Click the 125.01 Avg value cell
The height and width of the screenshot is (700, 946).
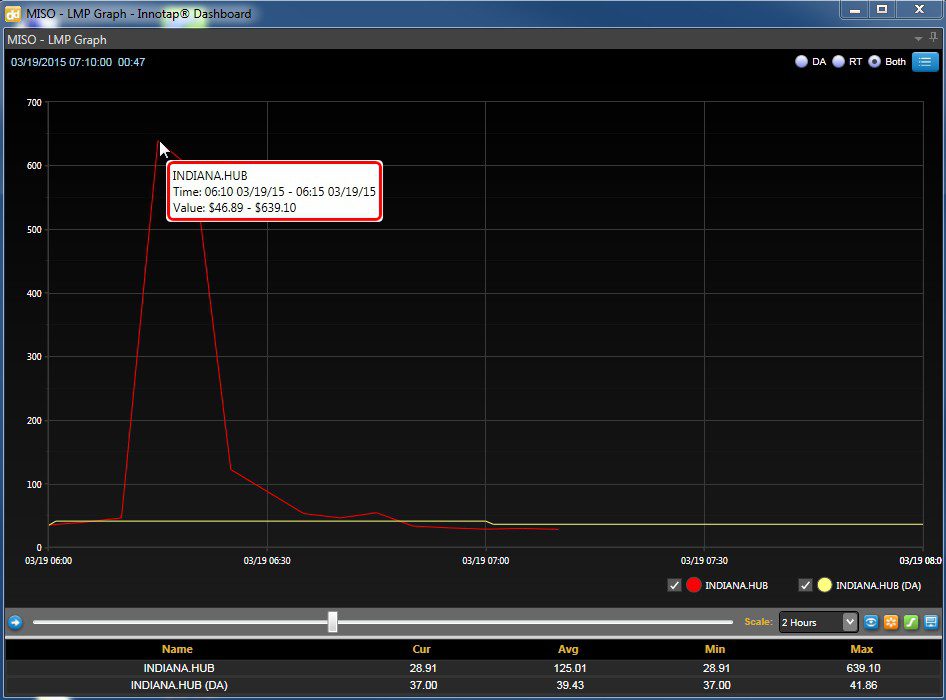pos(570,668)
